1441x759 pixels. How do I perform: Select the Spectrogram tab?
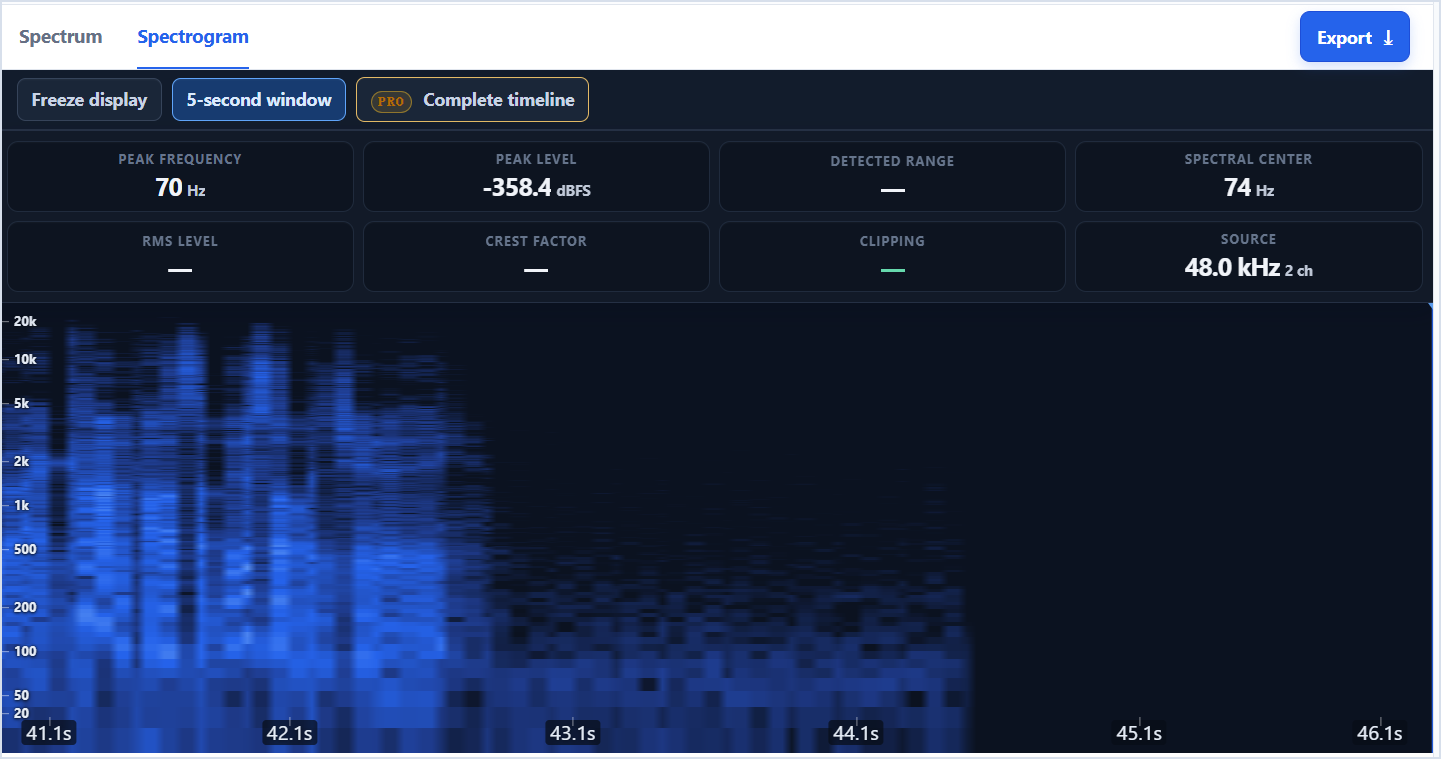[193, 37]
